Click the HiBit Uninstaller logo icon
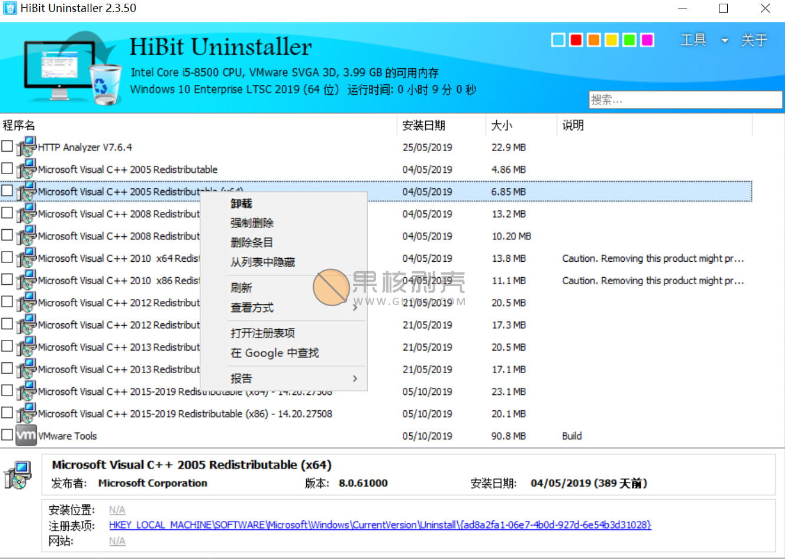This screenshot has height=559, width=785. point(64,68)
